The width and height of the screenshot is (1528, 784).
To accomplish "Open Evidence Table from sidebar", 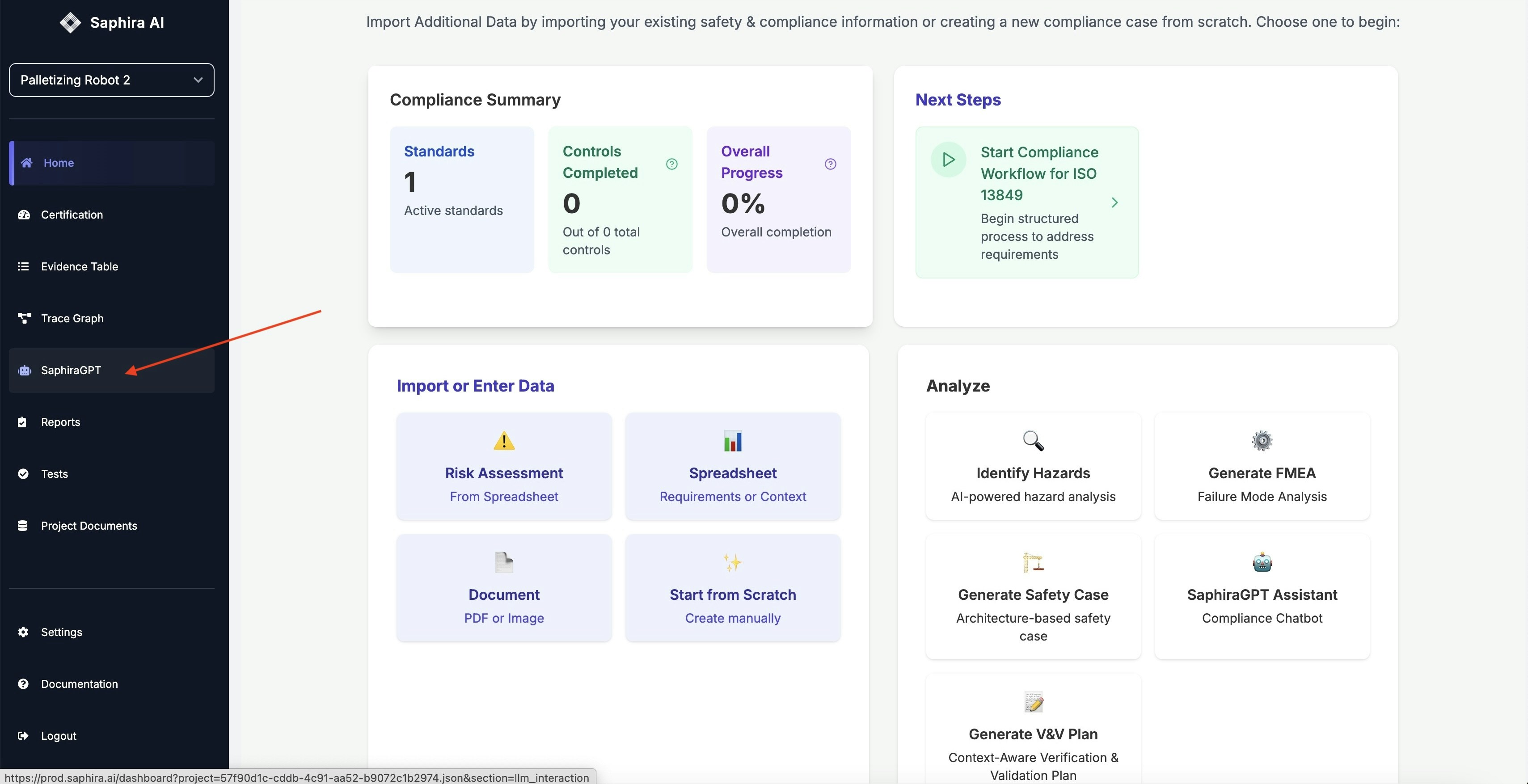I will [79, 267].
